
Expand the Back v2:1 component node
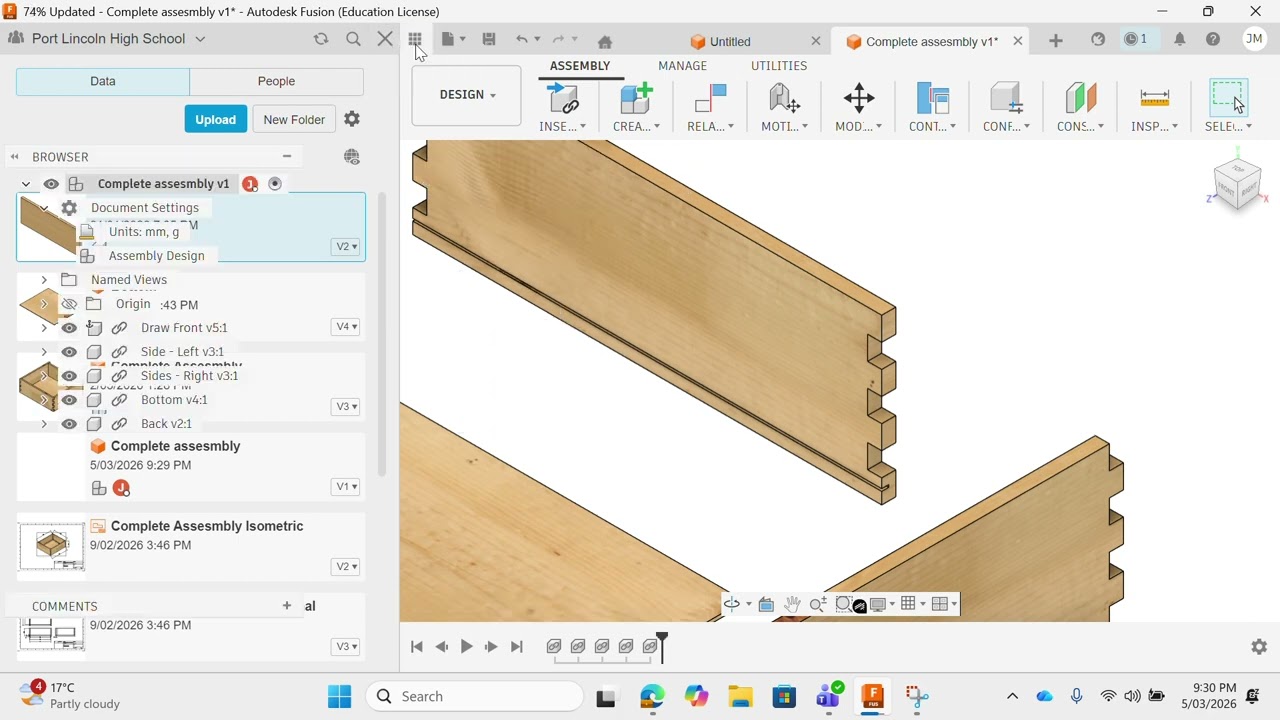tap(44, 424)
